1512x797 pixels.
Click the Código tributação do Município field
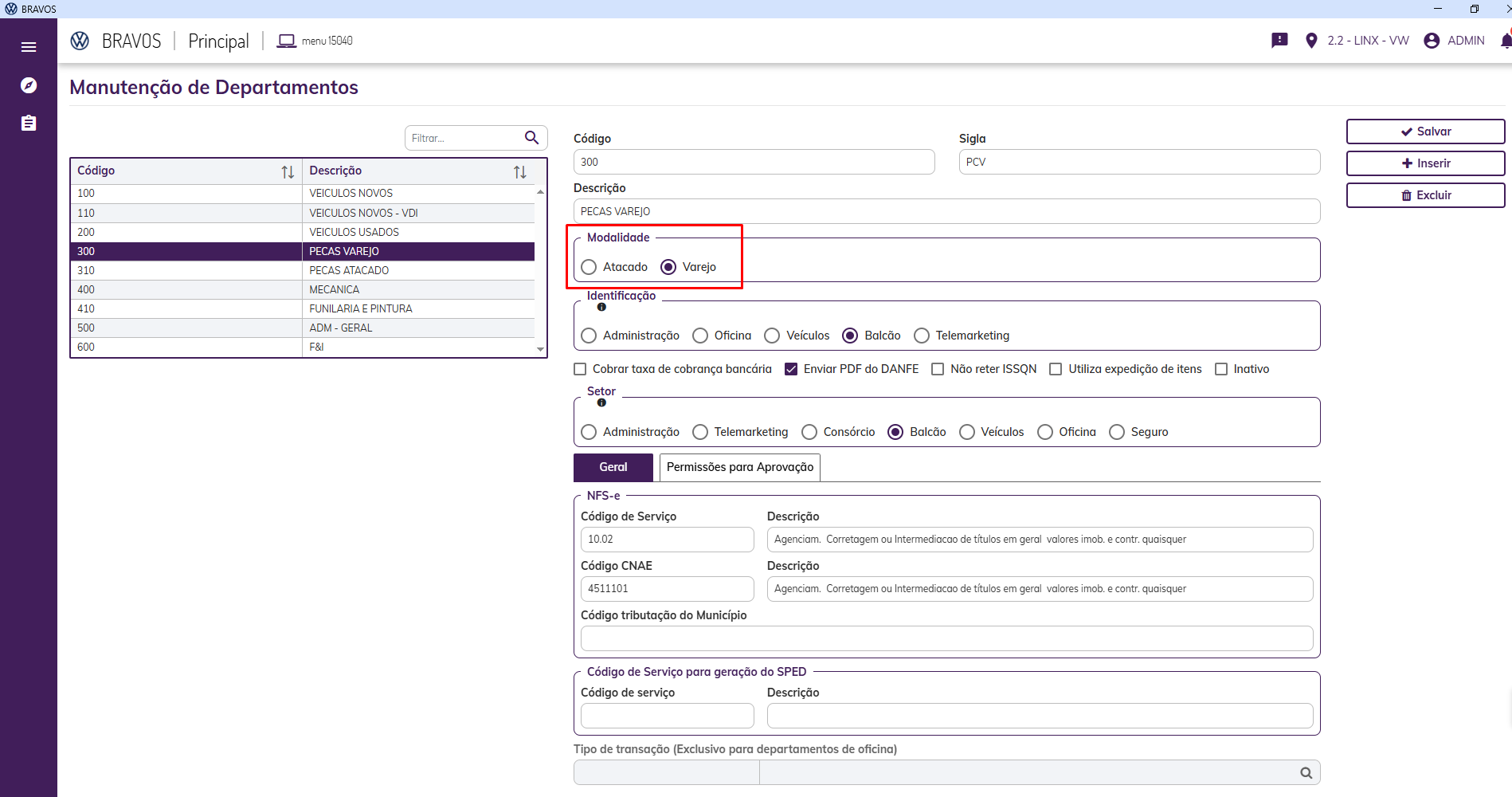tap(946, 638)
